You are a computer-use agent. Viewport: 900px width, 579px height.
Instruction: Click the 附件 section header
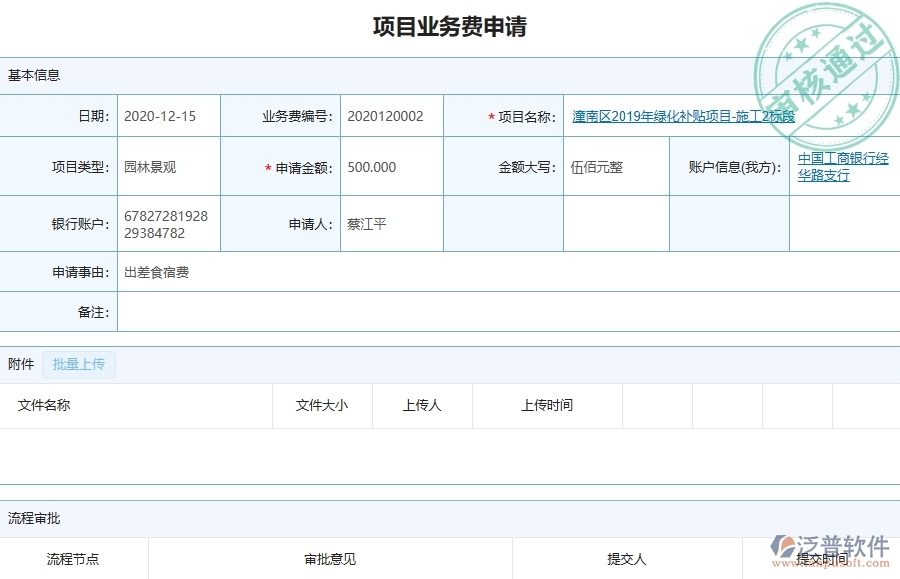[x=20, y=364]
